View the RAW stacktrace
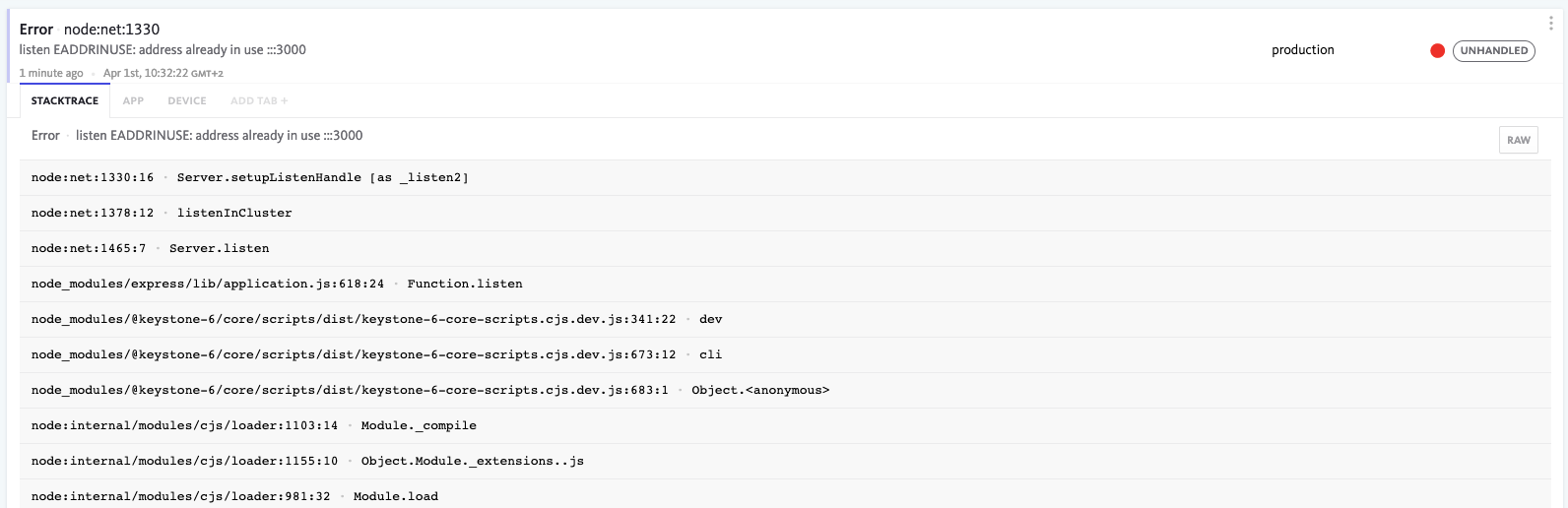Viewport: 1568px width, 508px height. click(x=1519, y=140)
